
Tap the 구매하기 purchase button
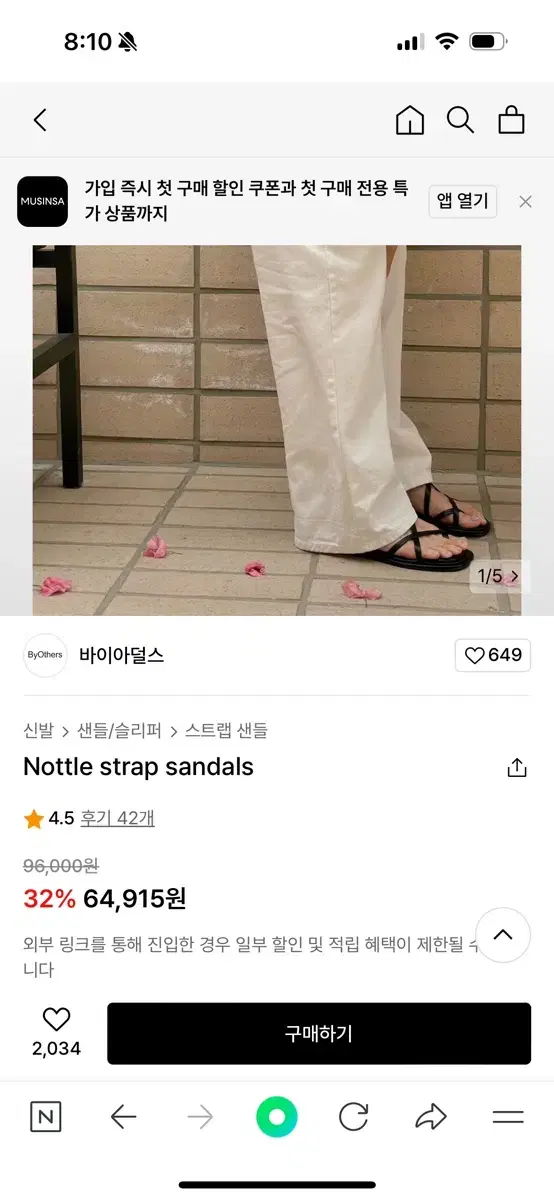[x=319, y=1034]
